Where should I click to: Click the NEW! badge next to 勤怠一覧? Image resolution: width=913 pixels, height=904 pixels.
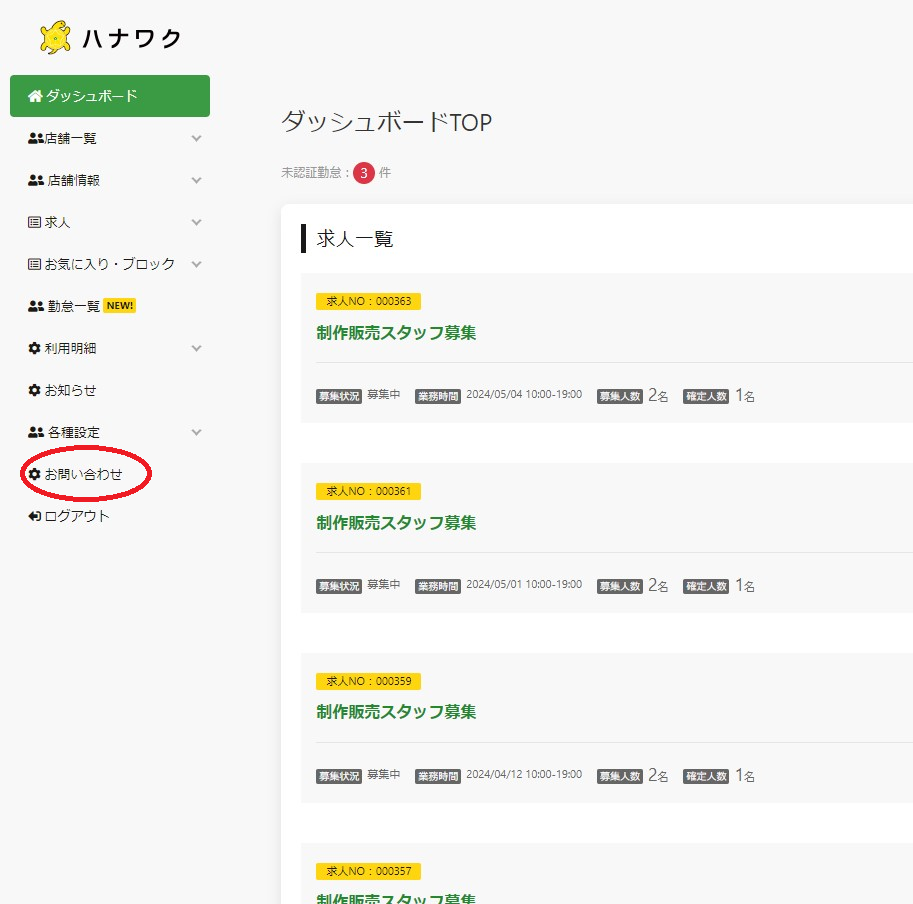pos(119,306)
